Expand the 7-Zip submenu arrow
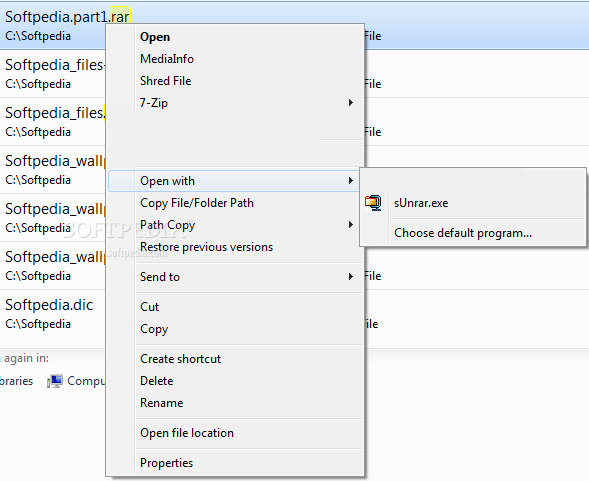This screenshot has width=589, height=481. click(x=350, y=103)
